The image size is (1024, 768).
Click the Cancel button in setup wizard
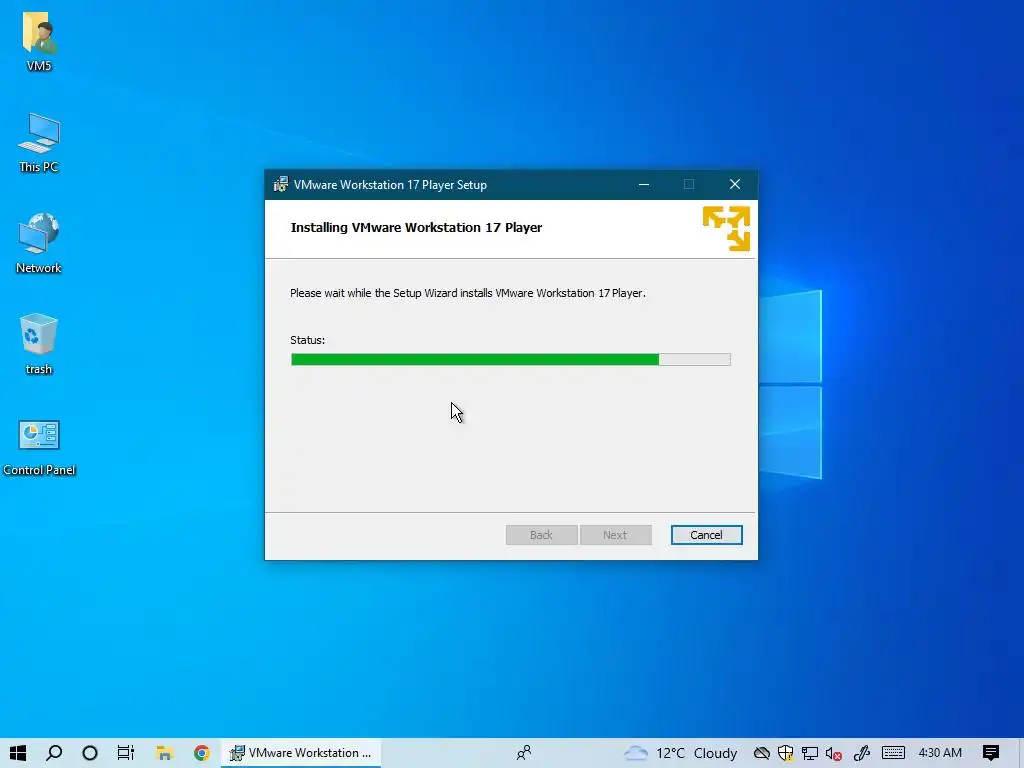pos(707,535)
